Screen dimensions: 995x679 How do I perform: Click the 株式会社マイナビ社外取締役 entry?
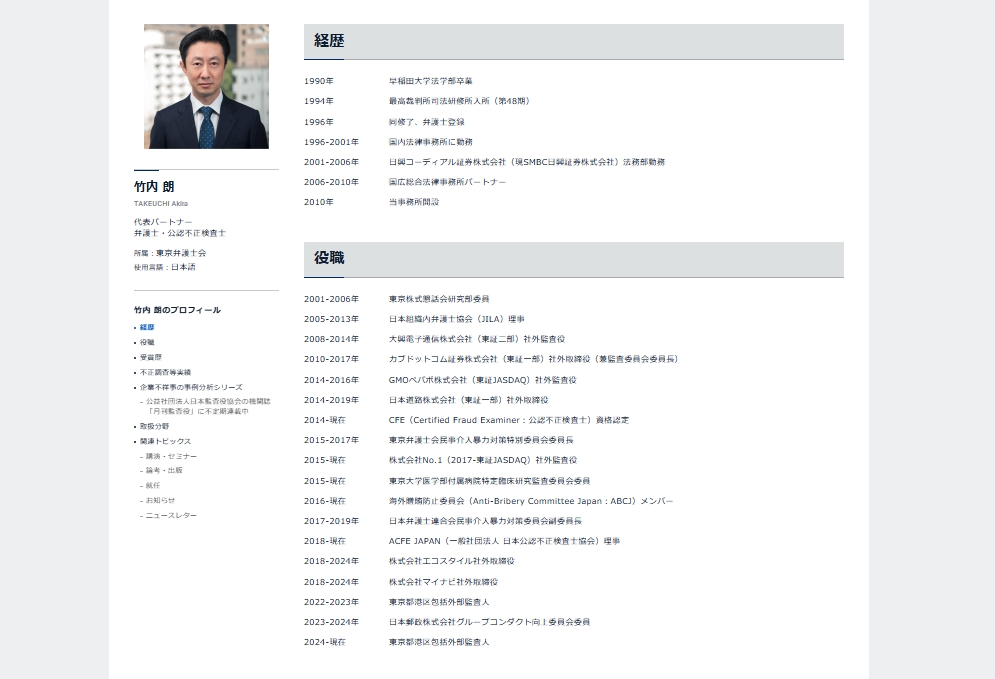444,582
